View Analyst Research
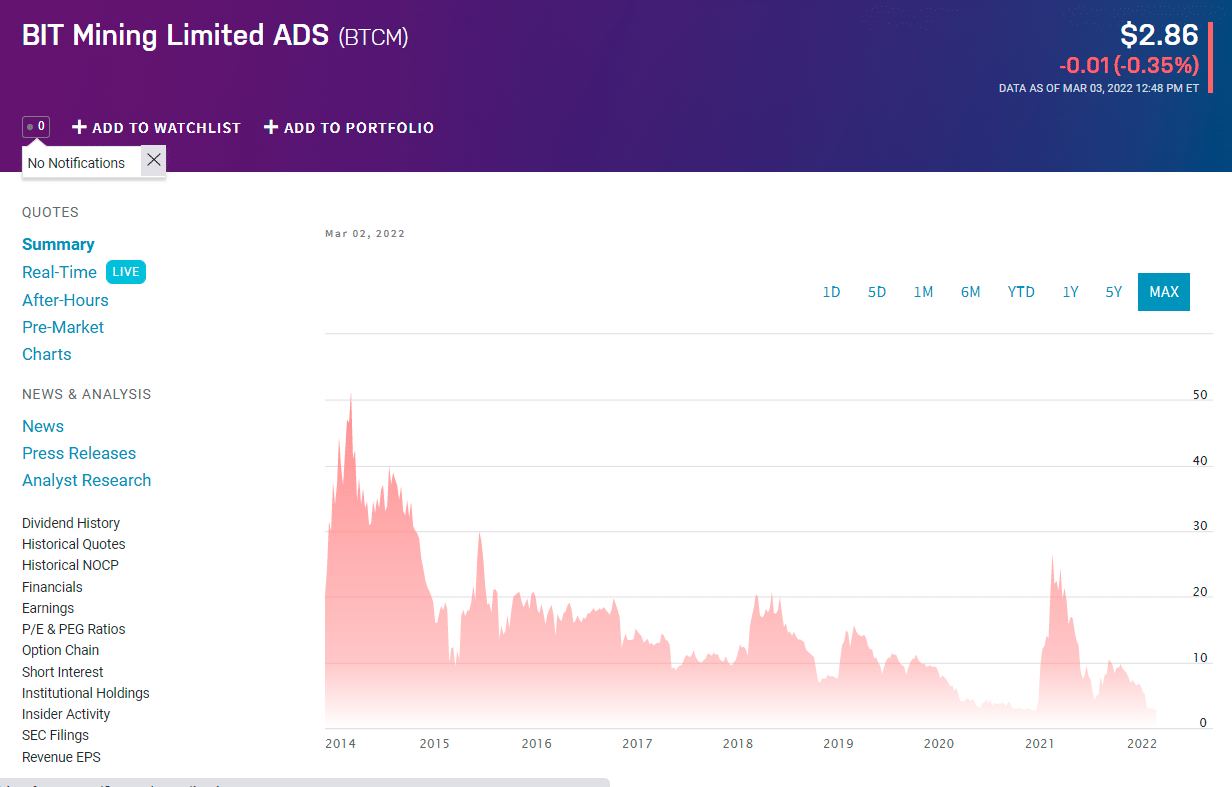 coord(87,480)
